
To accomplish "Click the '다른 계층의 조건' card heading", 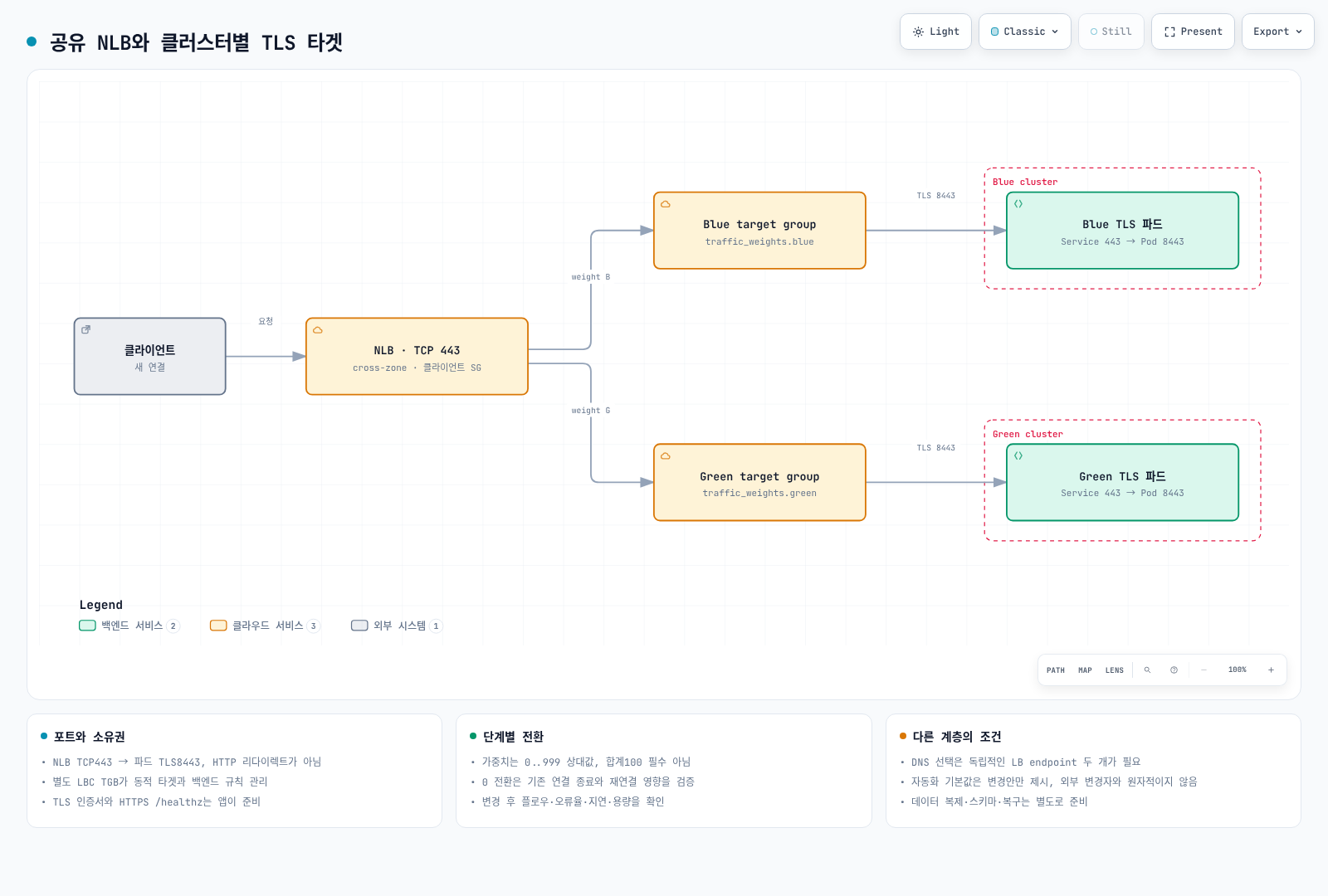I will click(957, 737).
